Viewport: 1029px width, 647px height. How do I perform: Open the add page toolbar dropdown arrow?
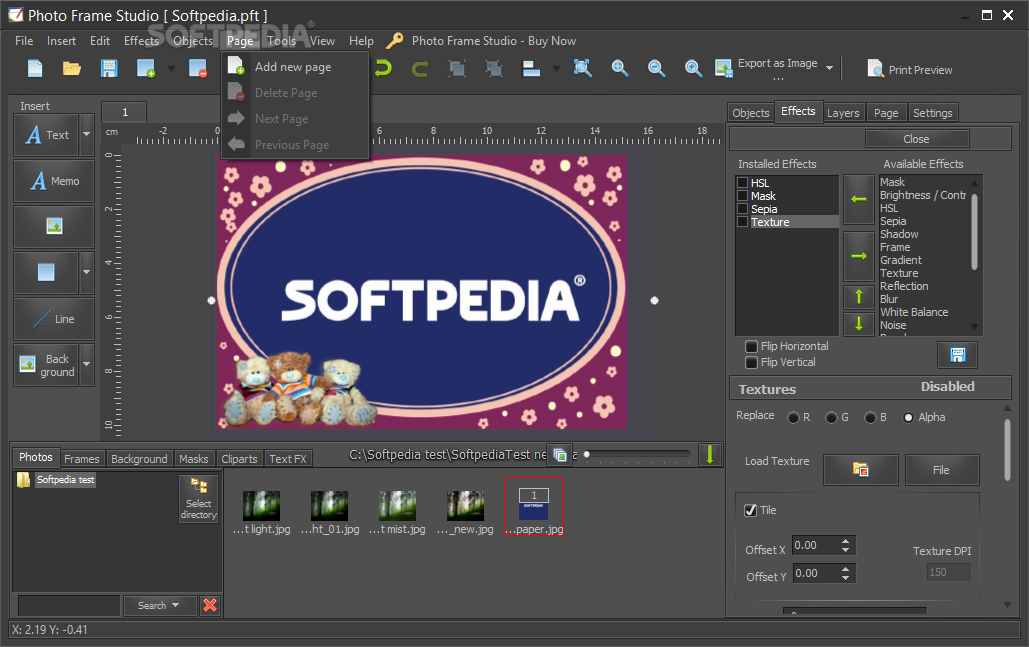(x=171, y=68)
